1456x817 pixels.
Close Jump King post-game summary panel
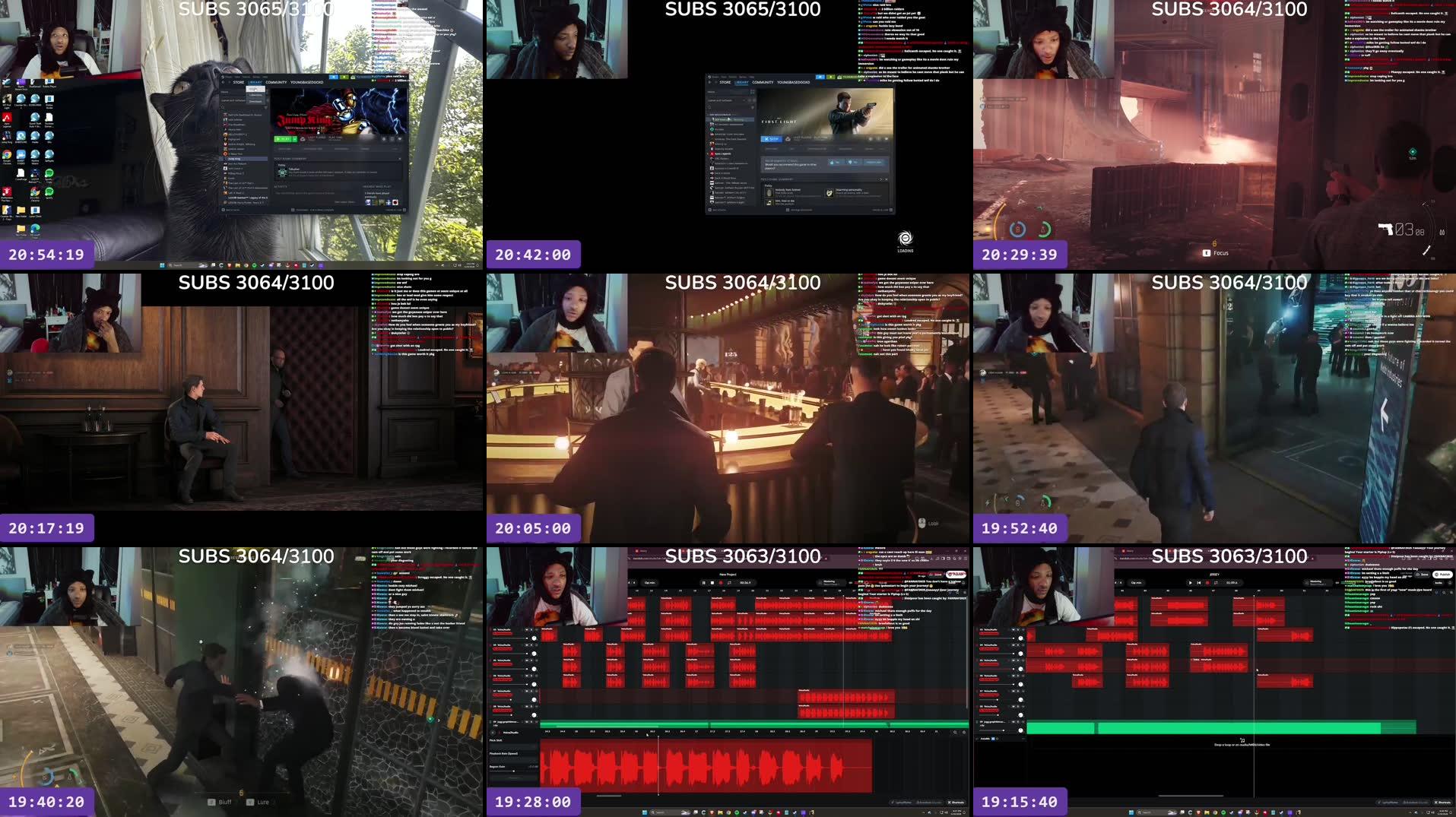point(400,159)
